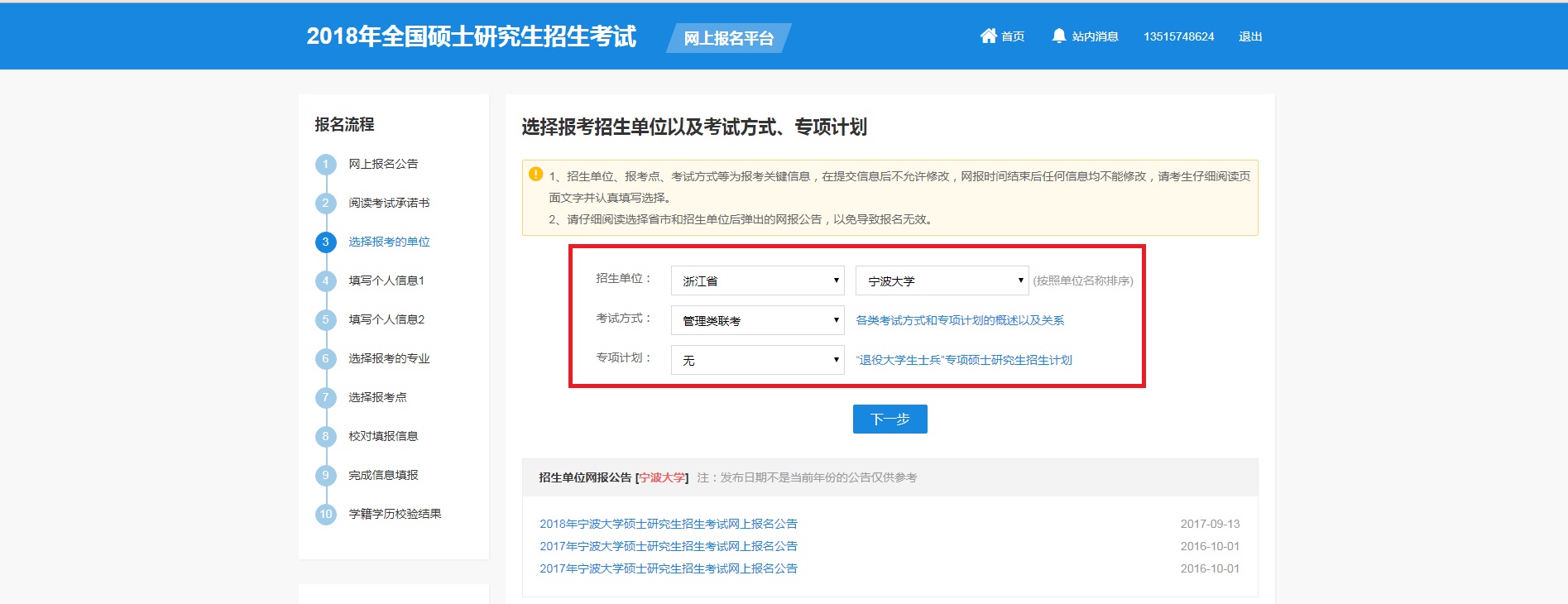The image size is (1568, 604).
Task: Click the 填写个人信息1 step label
Action: [386, 280]
